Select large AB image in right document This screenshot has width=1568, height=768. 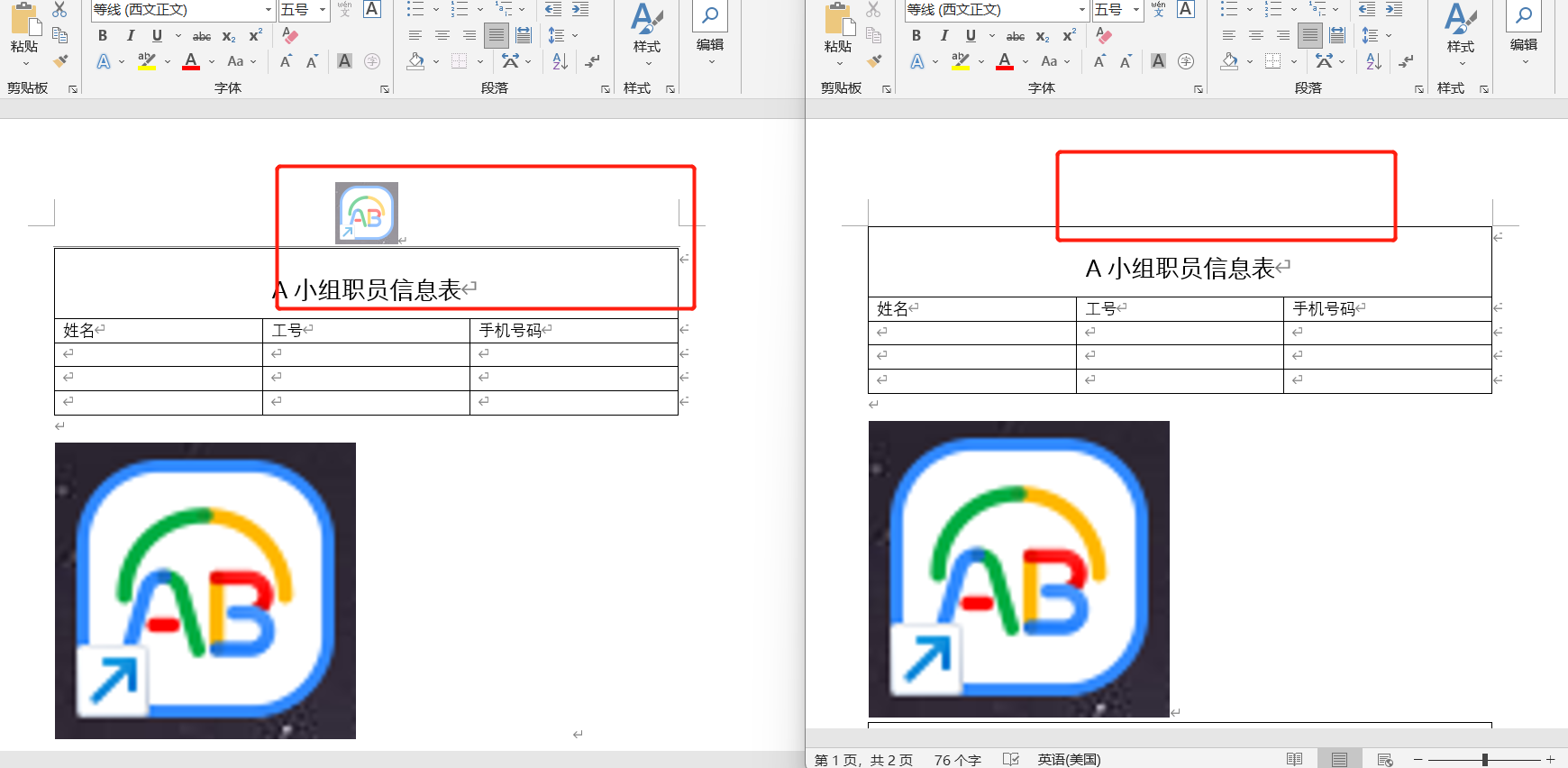pyautogui.click(x=1019, y=569)
